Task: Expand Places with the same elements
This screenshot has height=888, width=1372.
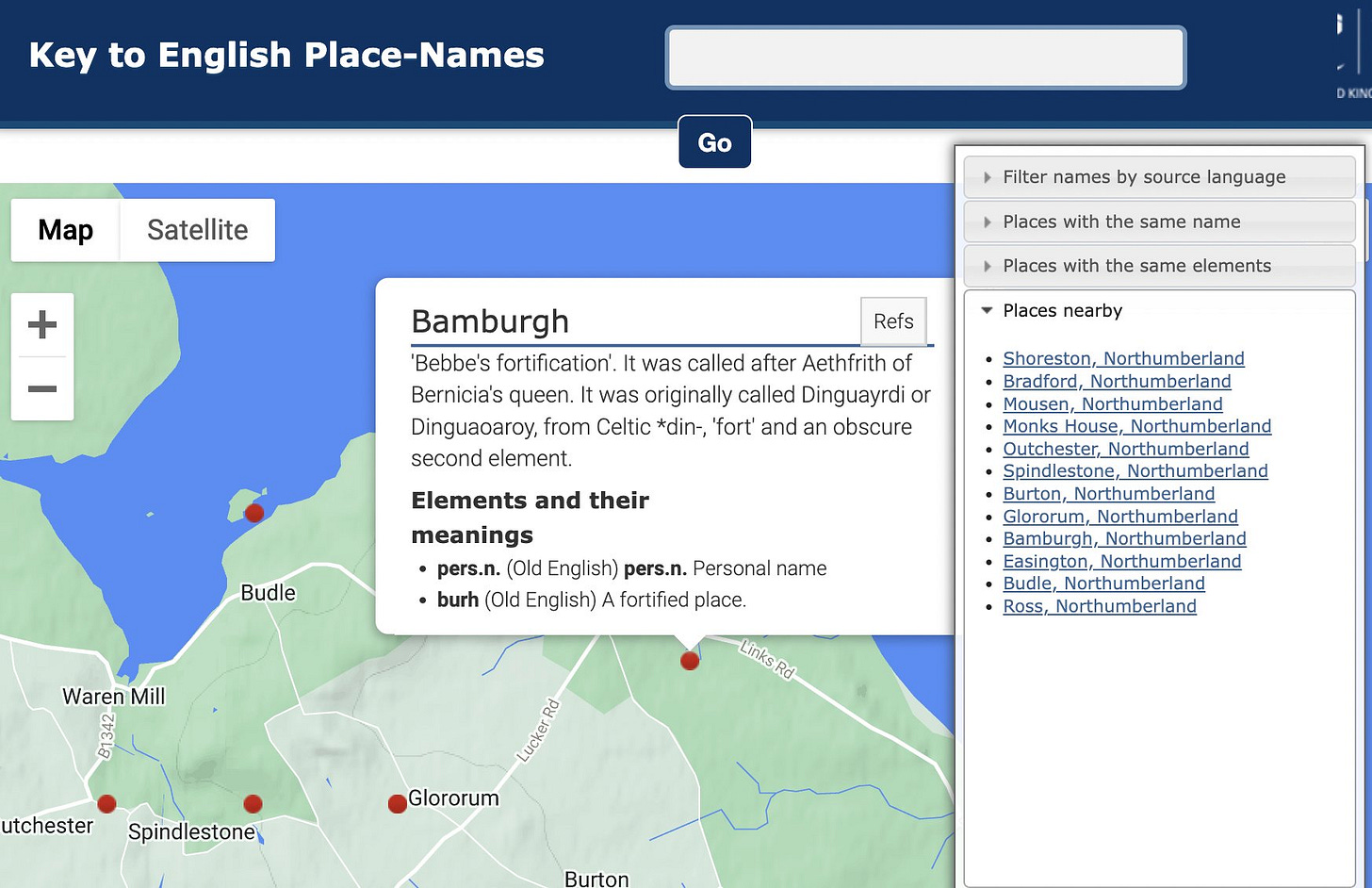Action: [1159, 266]
